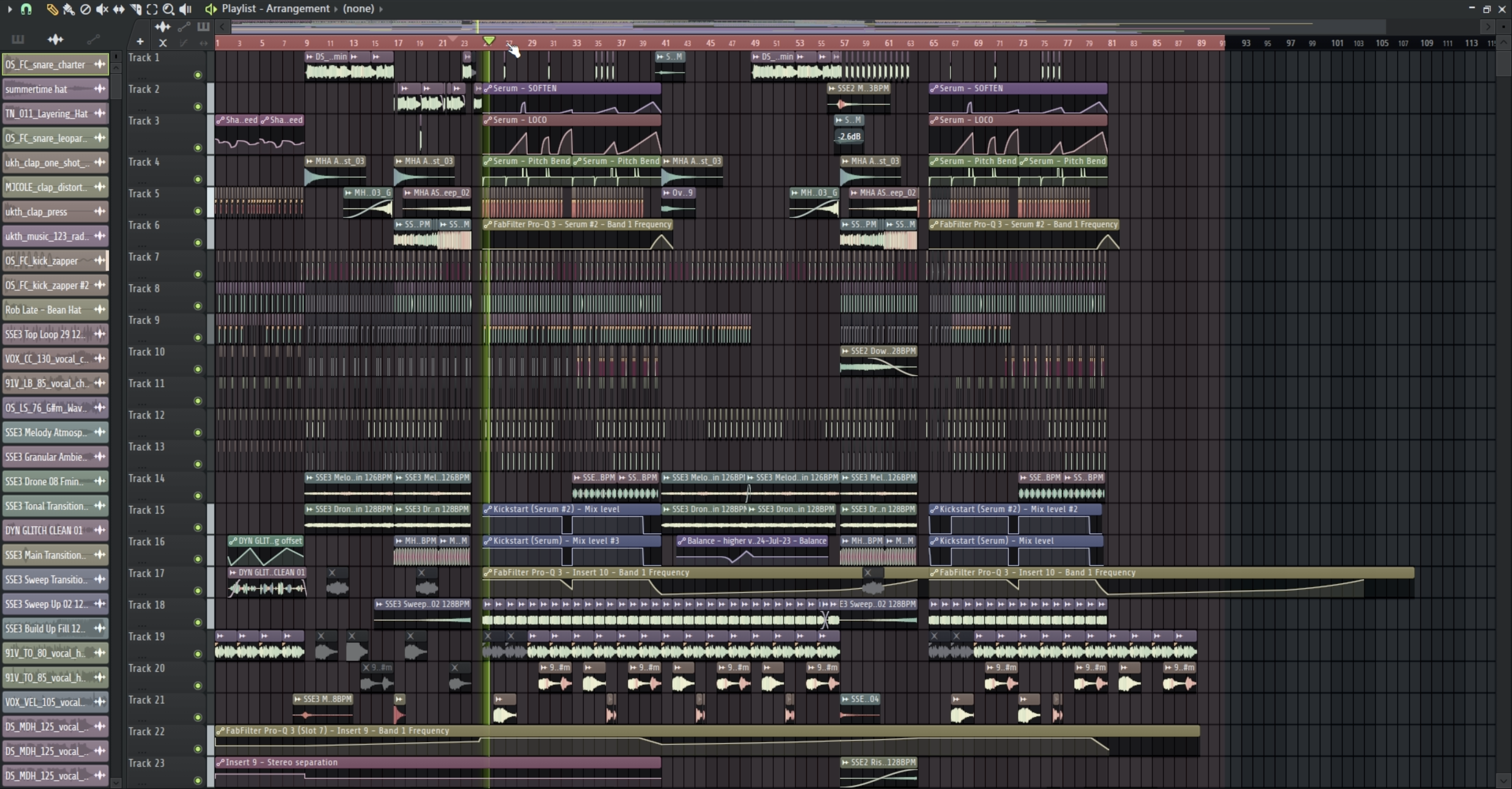
Task: Jump to bar 65 on the timeline ruler
Action: pyautogui.click(x=933, y=43)
